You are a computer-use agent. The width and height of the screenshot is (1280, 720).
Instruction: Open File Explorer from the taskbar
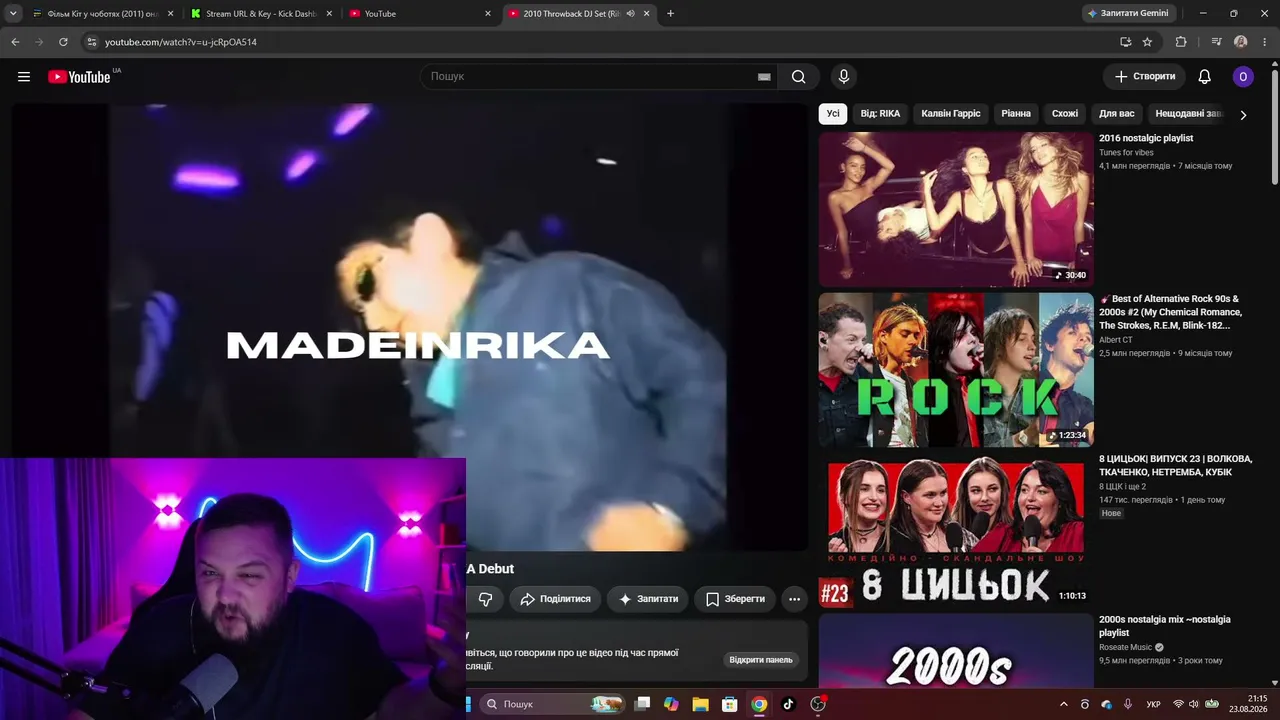click(x=700, y=704)
